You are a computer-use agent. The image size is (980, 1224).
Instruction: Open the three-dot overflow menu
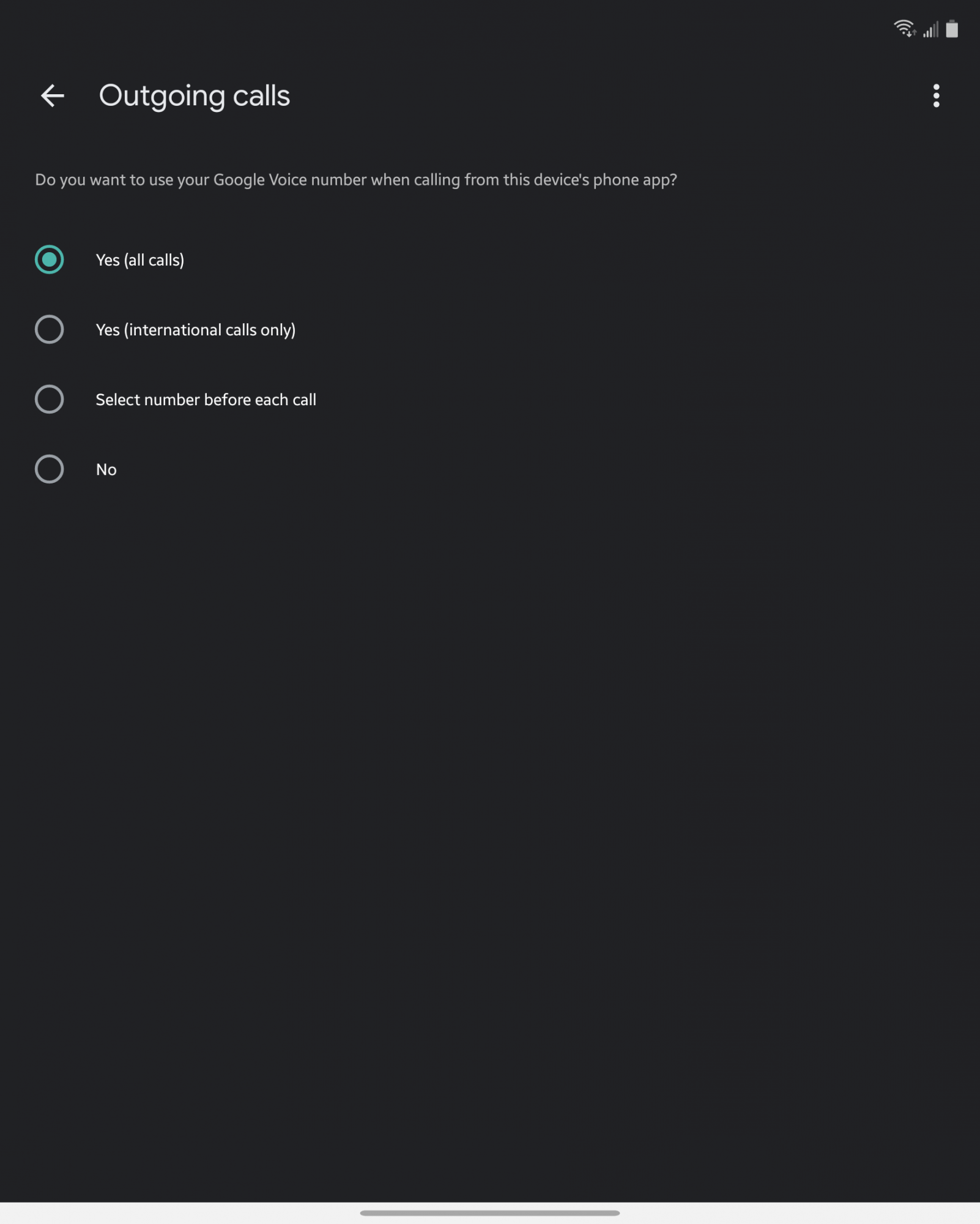coord(936,95)
